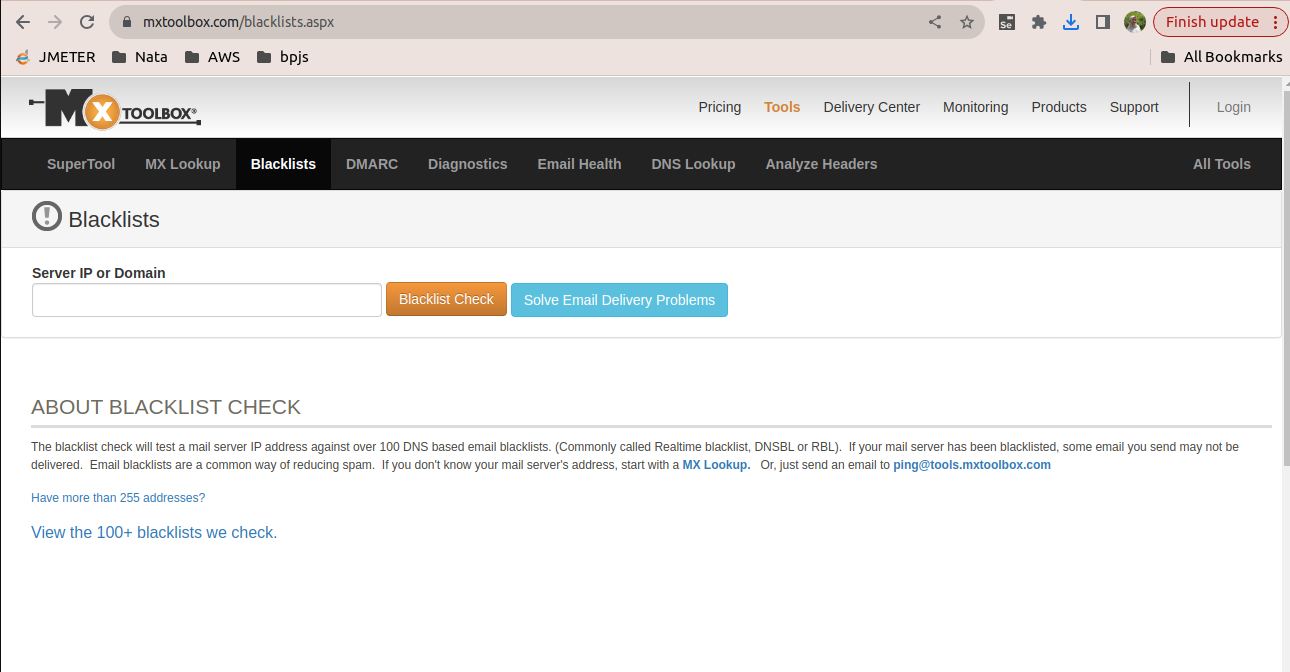Open the bpjs bookmarks folder
The height and width of the screenshot is (672, 1290).
pos(283,57)
